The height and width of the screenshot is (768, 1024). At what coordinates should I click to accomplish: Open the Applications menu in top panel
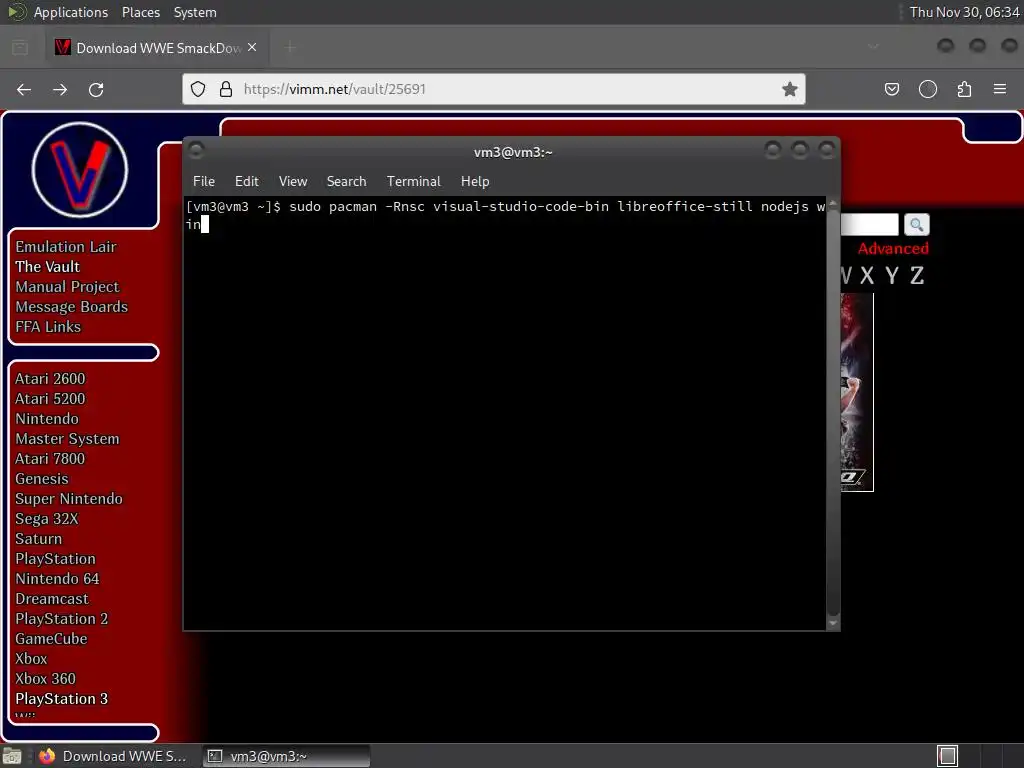[x=71, y=12]
